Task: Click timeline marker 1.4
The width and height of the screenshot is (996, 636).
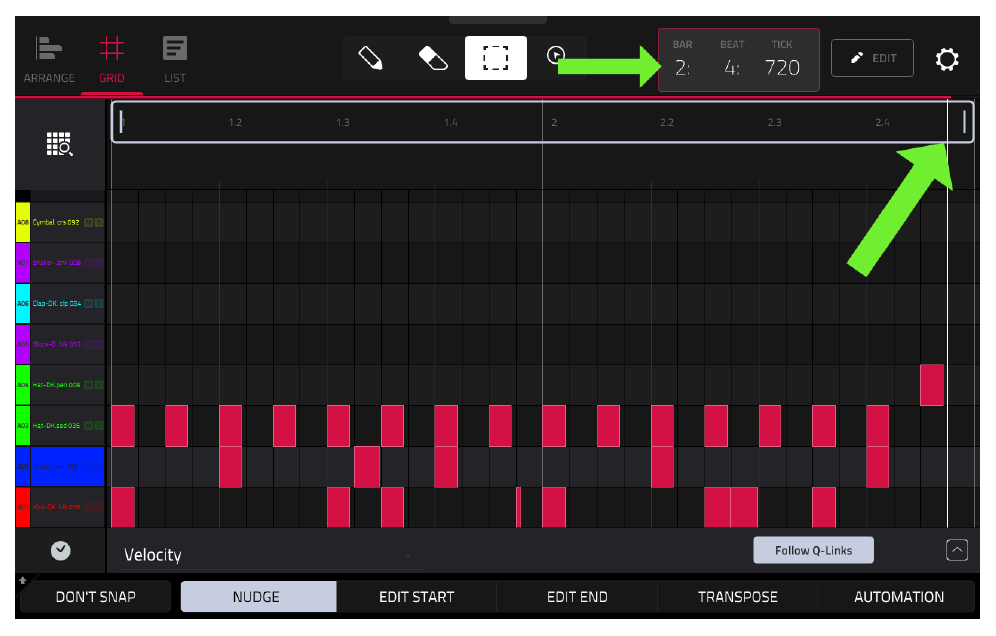Action: pyautogui.click(x=450, y=122)
